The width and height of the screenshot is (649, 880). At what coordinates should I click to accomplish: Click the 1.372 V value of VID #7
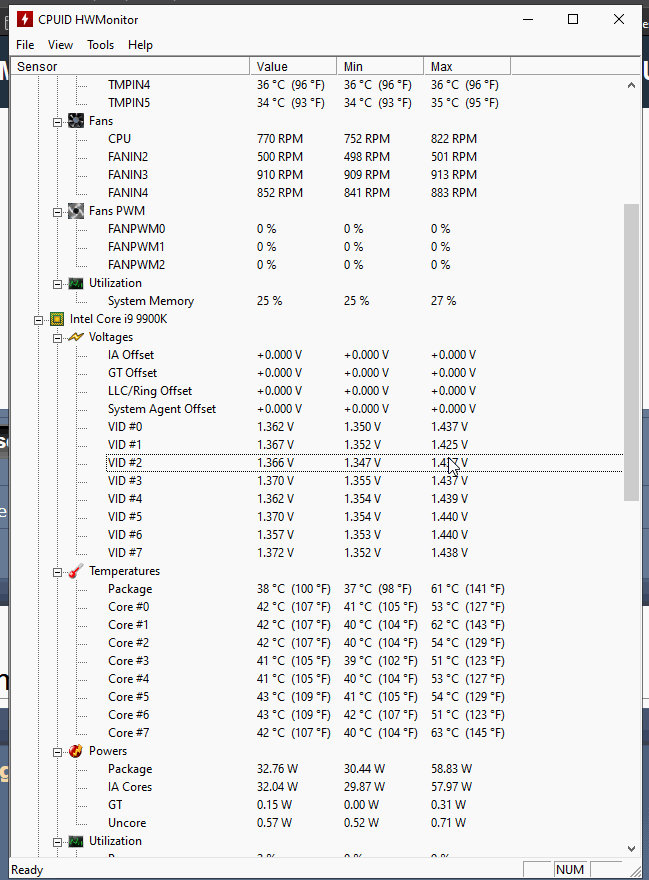click(x=276, y=553)
